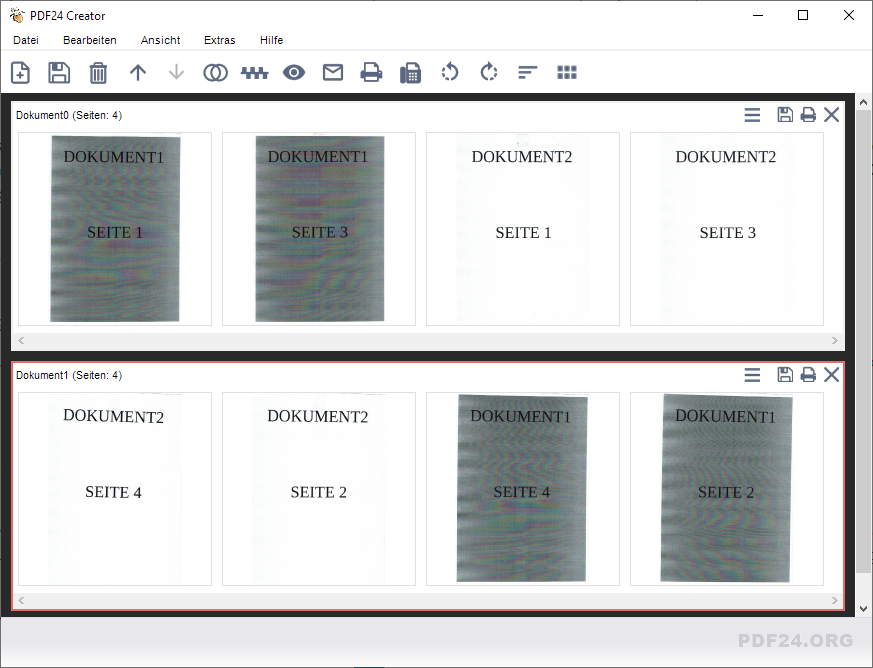Rotate pages right using clockwise icon
Image resolution: width=873 pixels, height=668 pixels.
[489, 72]
